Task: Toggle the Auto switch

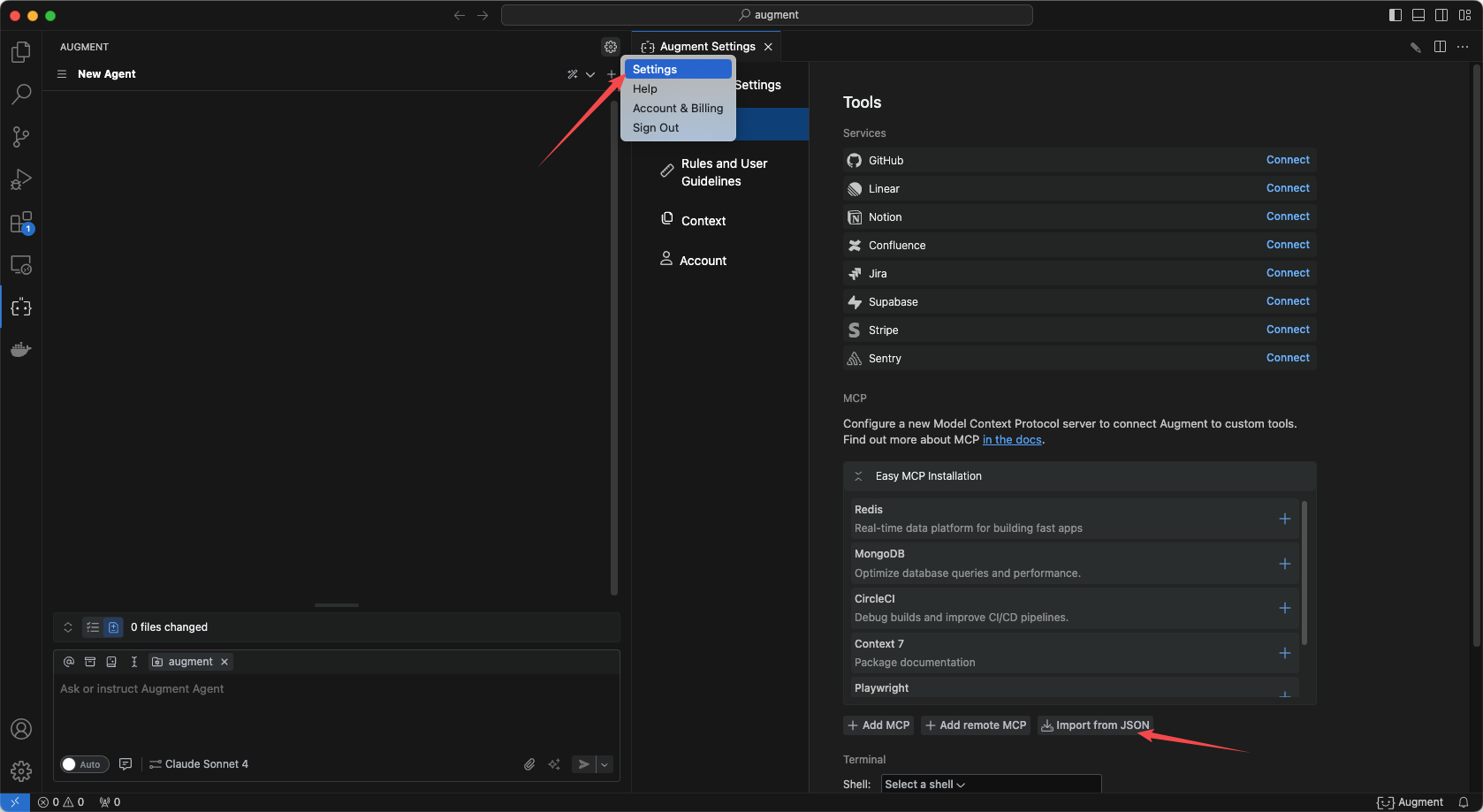Action: point(84,764)
